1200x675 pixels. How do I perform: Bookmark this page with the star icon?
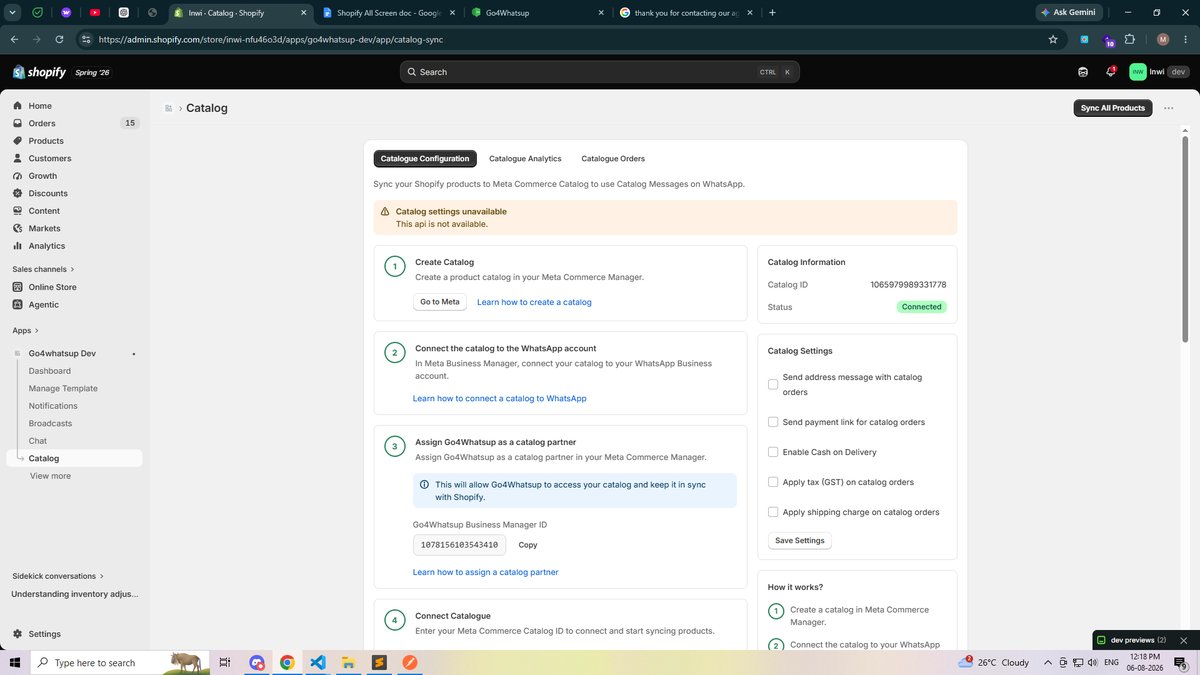tap(1053, 39)
